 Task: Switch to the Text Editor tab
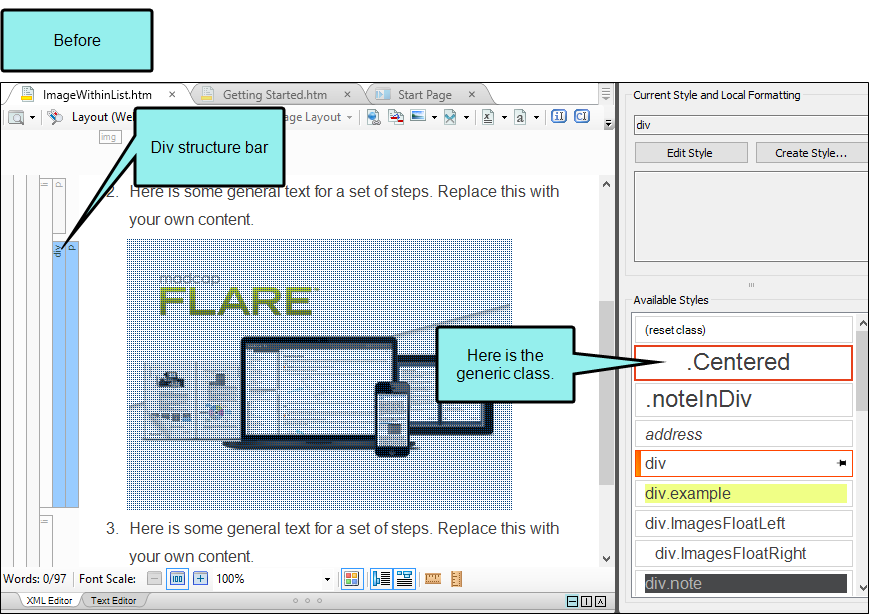(114, 601)
